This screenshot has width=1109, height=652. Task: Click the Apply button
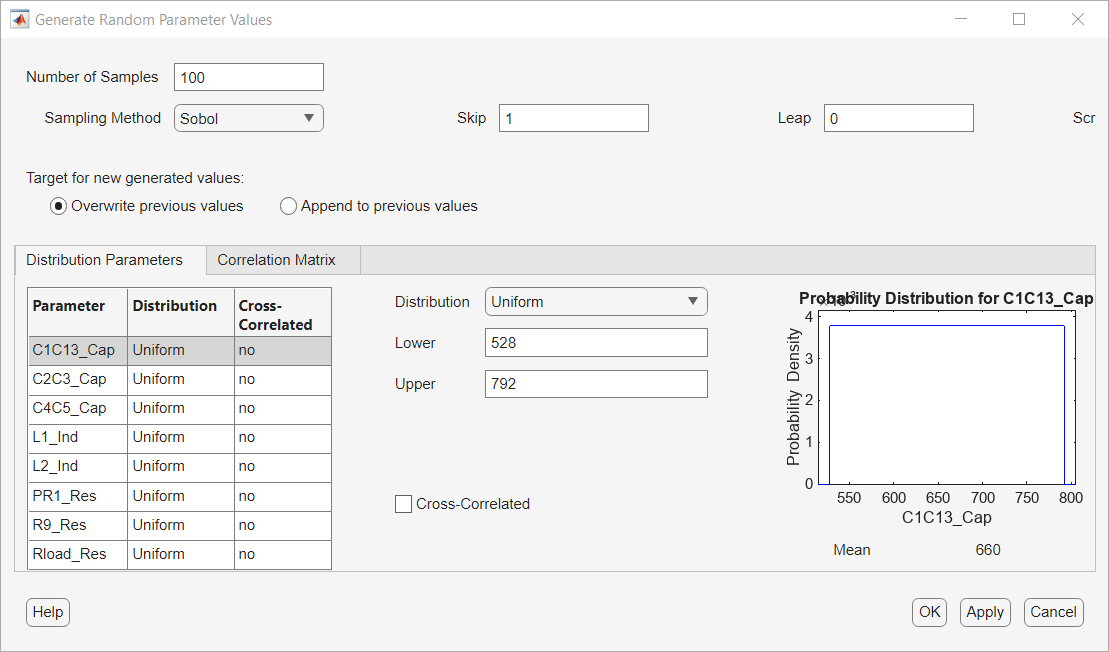tap(985, 612)
